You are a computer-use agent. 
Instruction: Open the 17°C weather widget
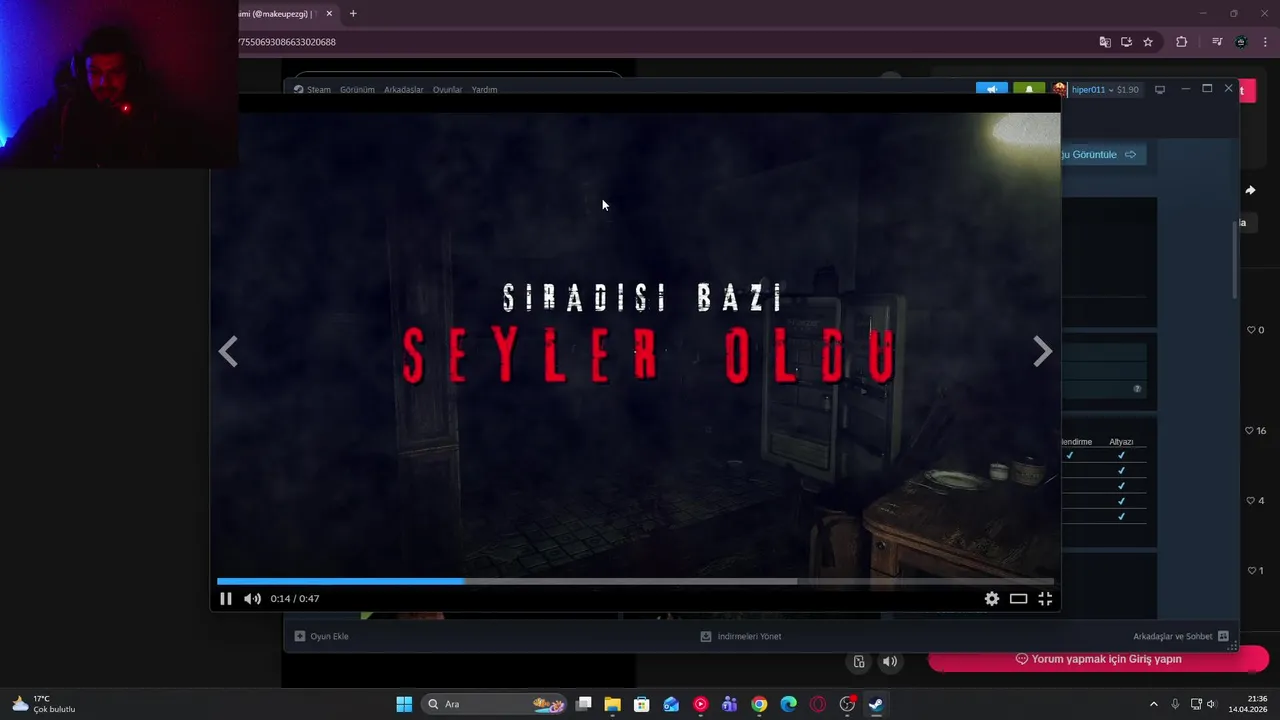[42, 704]
